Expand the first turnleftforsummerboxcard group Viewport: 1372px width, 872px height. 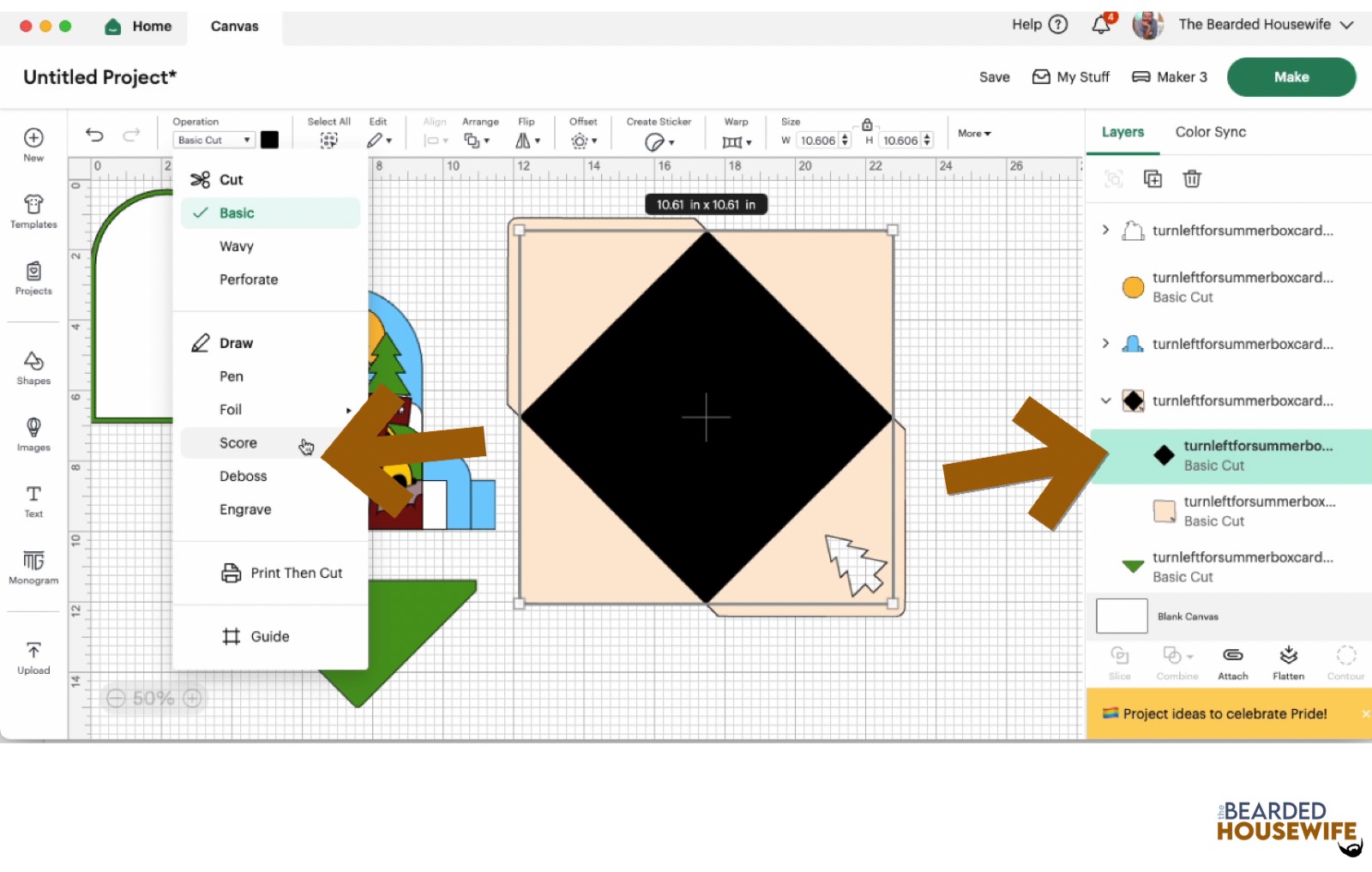(x=1105, y=230)
